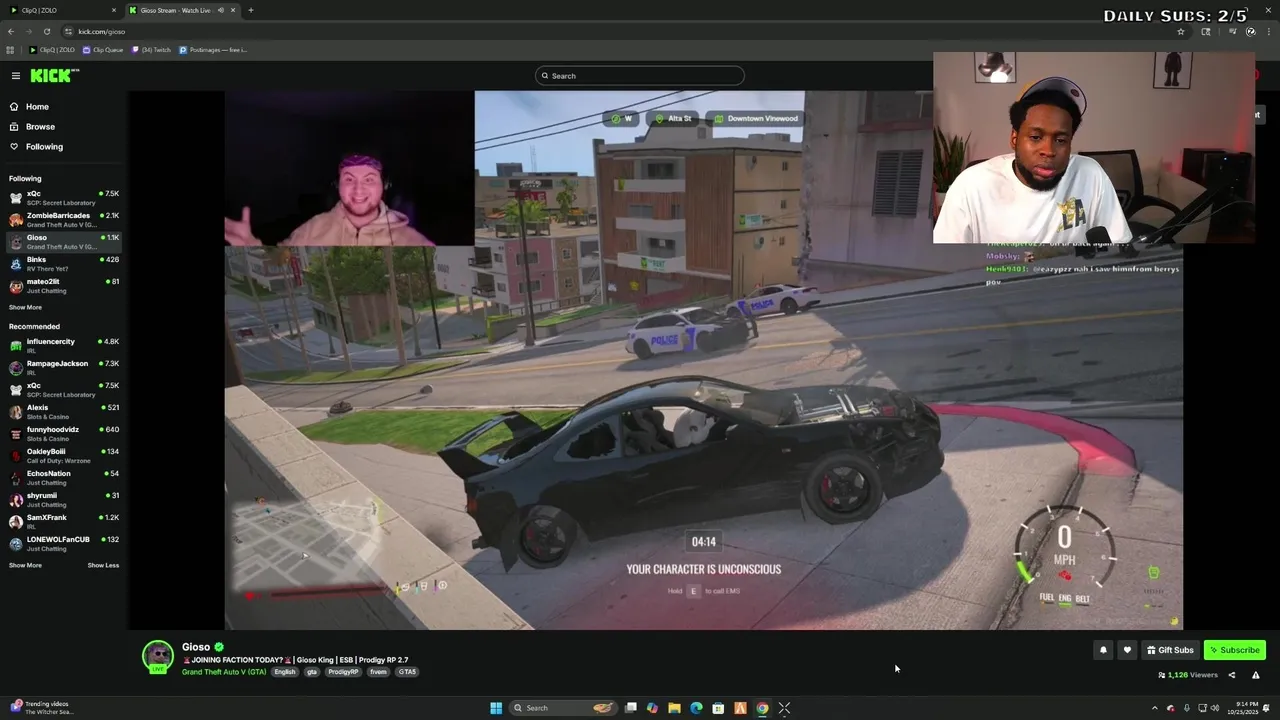Click the GTA5 tag
This screenshot has height=720, width=1280.
[x=407, y=672]
